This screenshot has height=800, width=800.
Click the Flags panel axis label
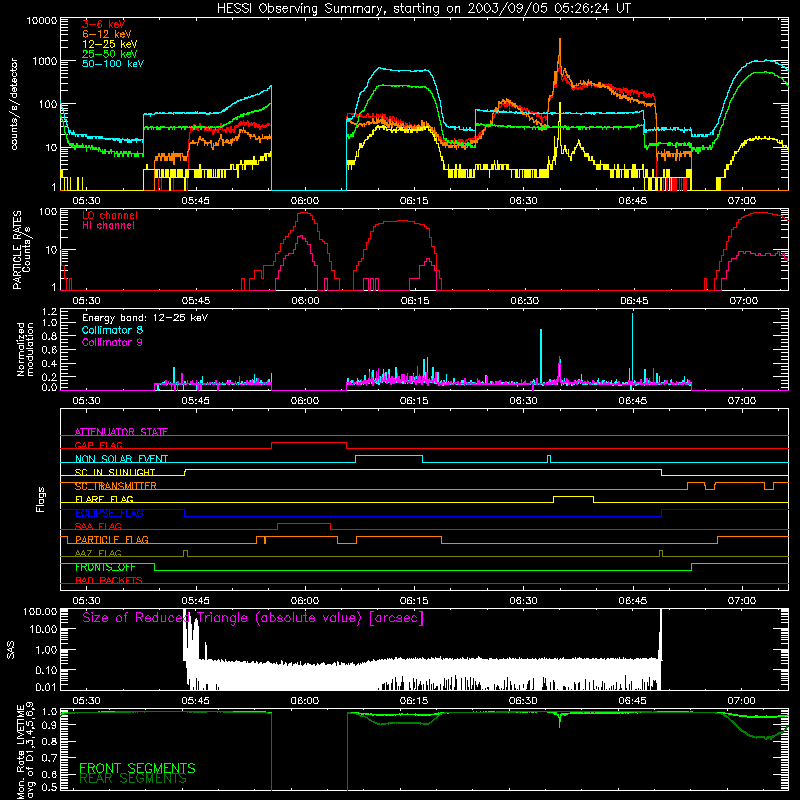pos(41,500)
